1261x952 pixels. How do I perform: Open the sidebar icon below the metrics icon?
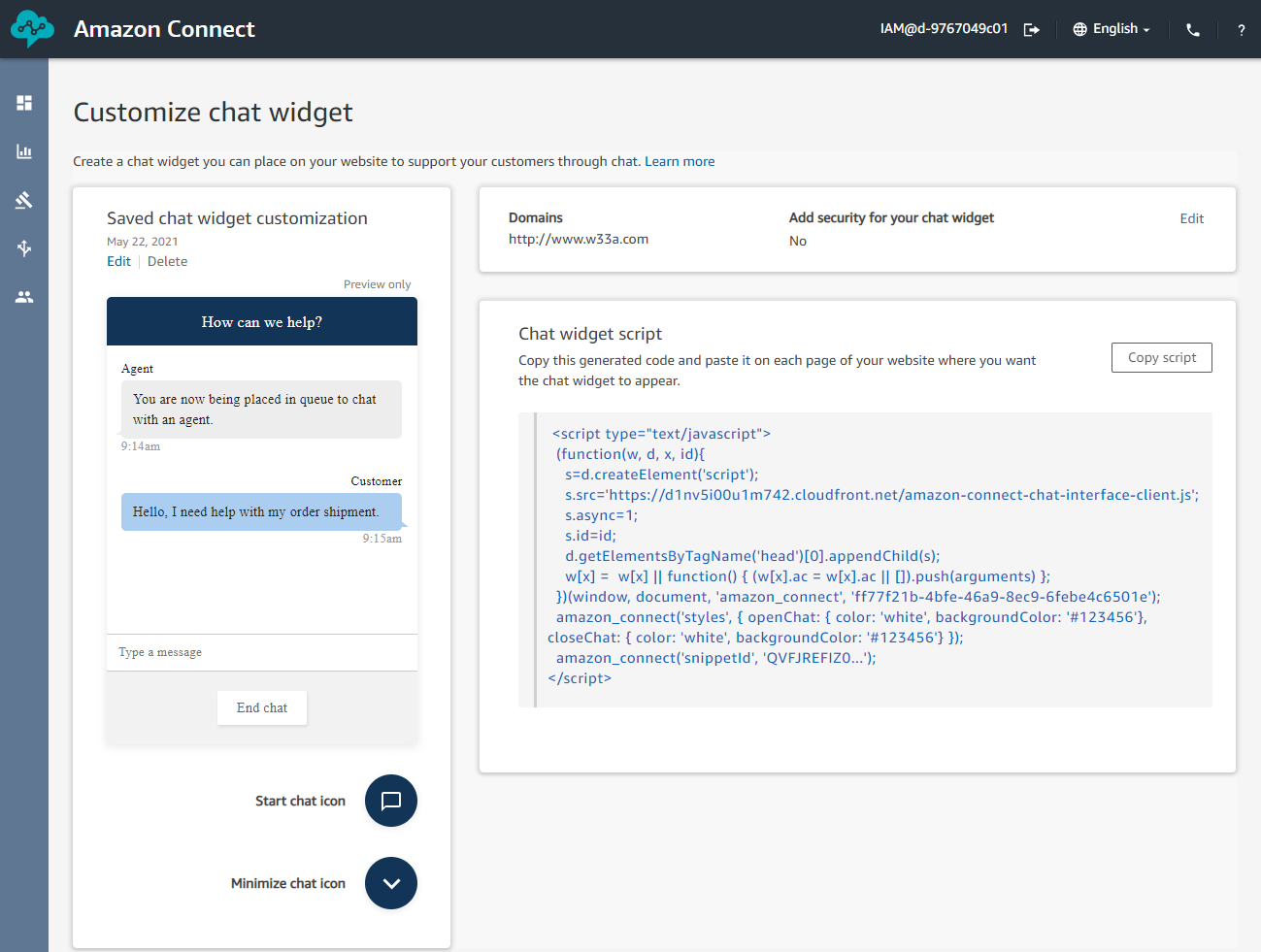[24, 200]
